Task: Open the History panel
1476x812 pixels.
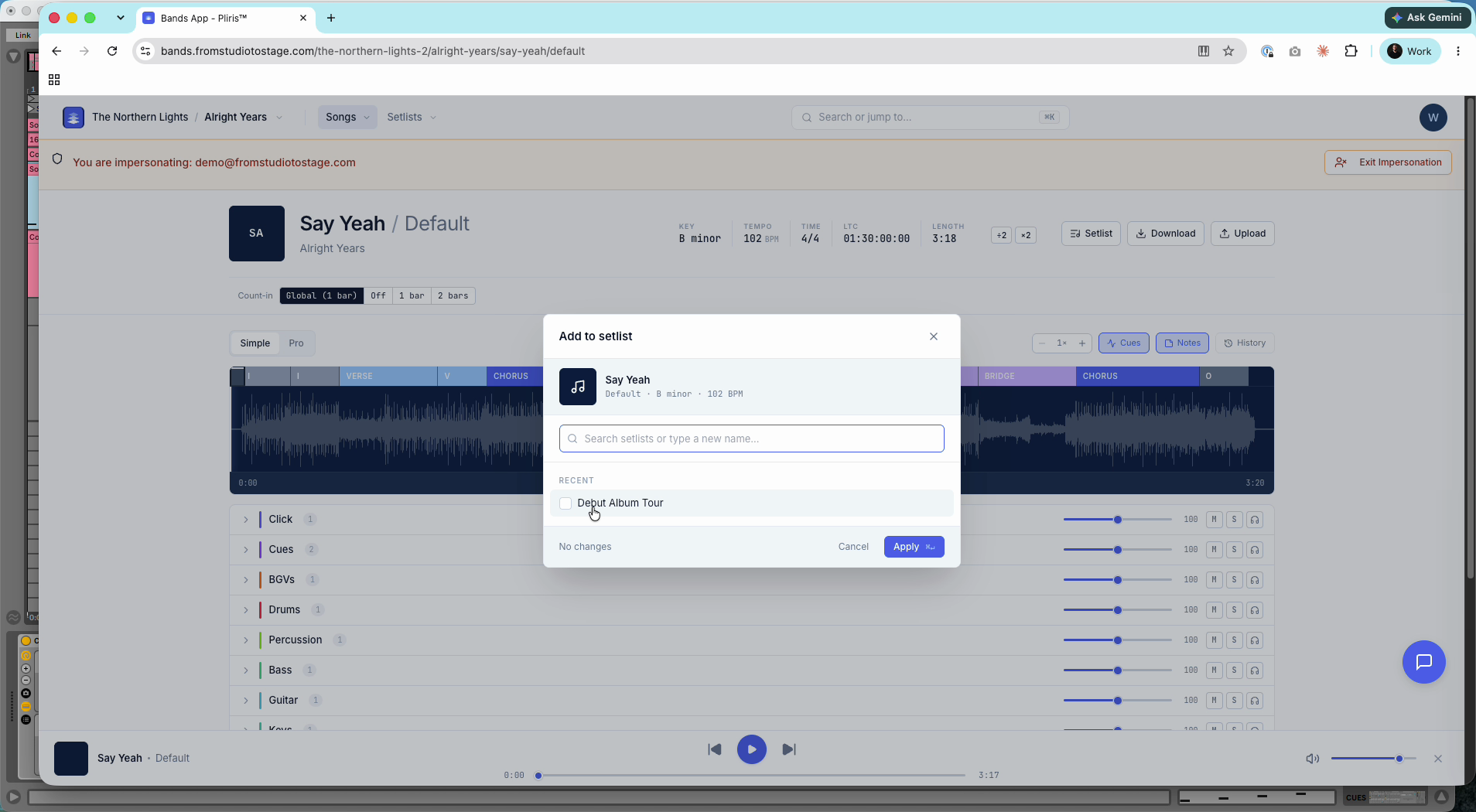Action: point(1245,343)
